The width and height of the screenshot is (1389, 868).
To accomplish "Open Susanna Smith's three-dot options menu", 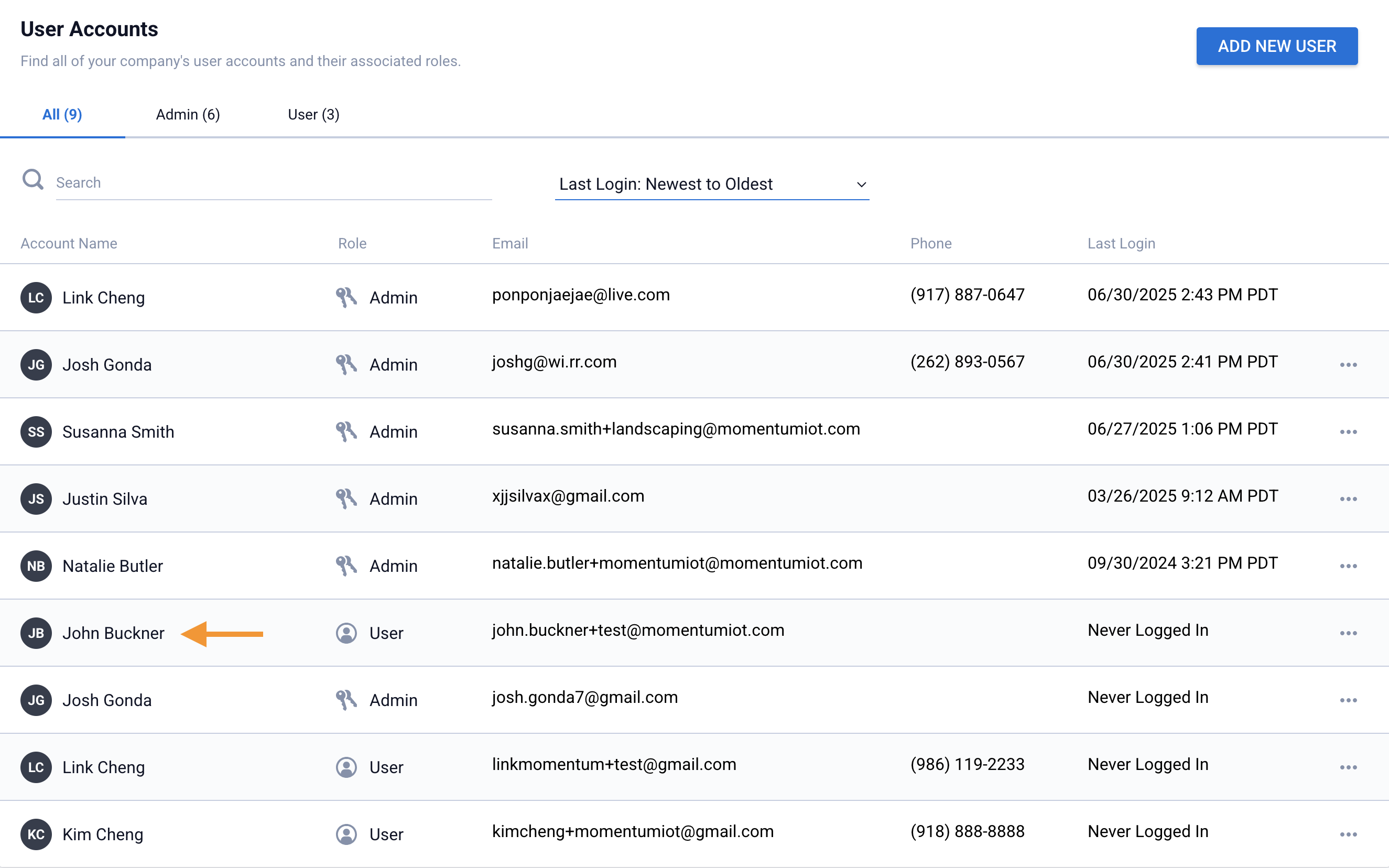I will coord(1348,432).
